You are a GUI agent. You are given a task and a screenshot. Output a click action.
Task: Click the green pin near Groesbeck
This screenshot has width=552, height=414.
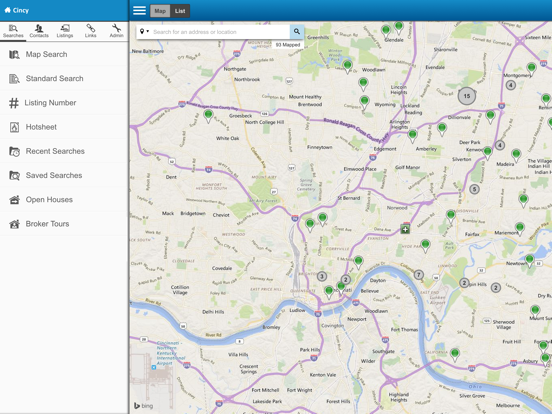pos(208,116)
